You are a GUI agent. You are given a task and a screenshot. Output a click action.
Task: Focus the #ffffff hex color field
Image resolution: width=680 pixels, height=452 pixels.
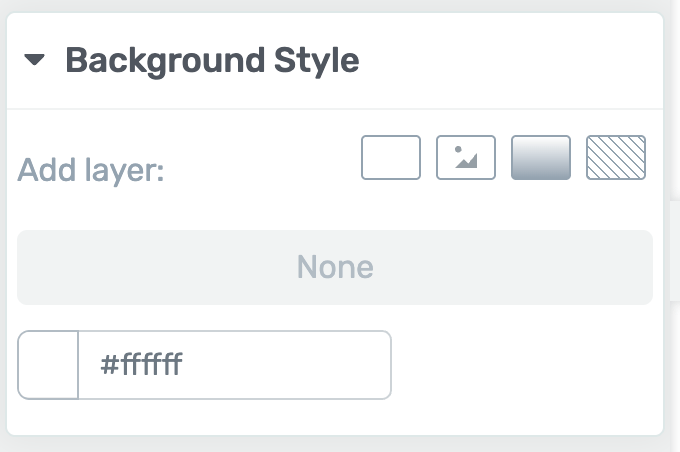[x=235, y=365]
